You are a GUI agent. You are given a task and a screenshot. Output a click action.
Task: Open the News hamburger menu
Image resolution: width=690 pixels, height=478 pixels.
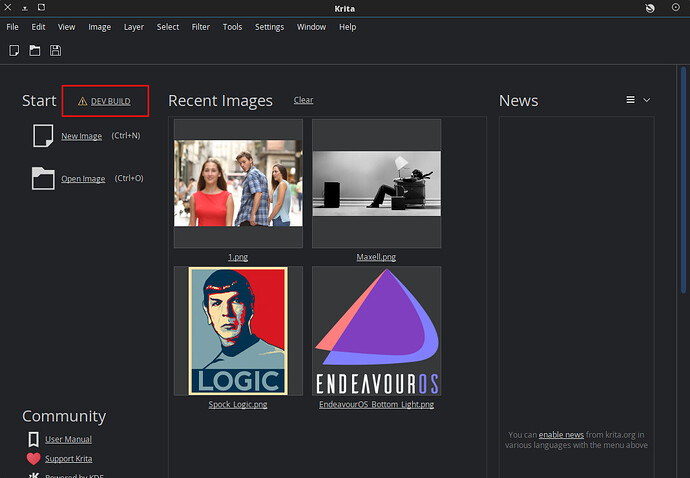tap(631, 100)
